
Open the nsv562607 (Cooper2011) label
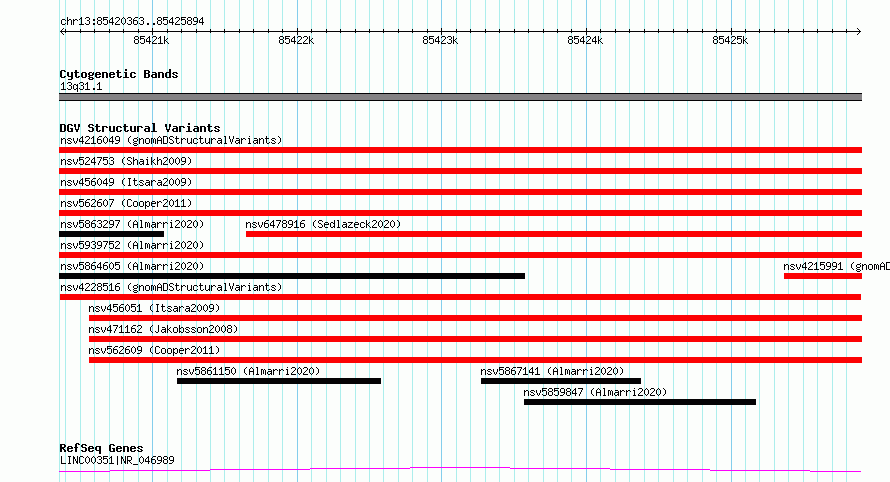click(126, 203)
